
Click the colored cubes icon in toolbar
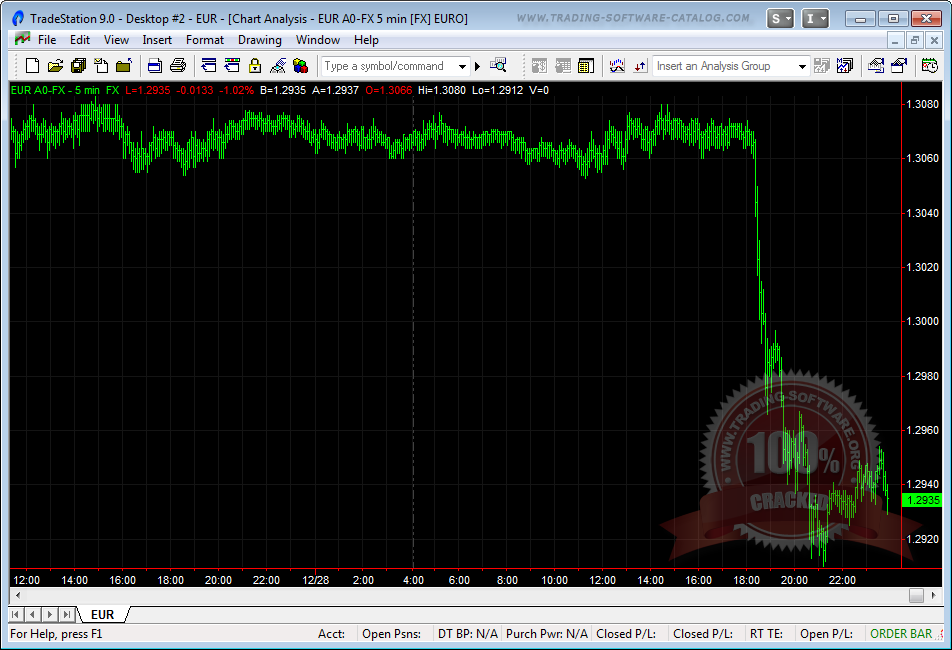[300, 66]
